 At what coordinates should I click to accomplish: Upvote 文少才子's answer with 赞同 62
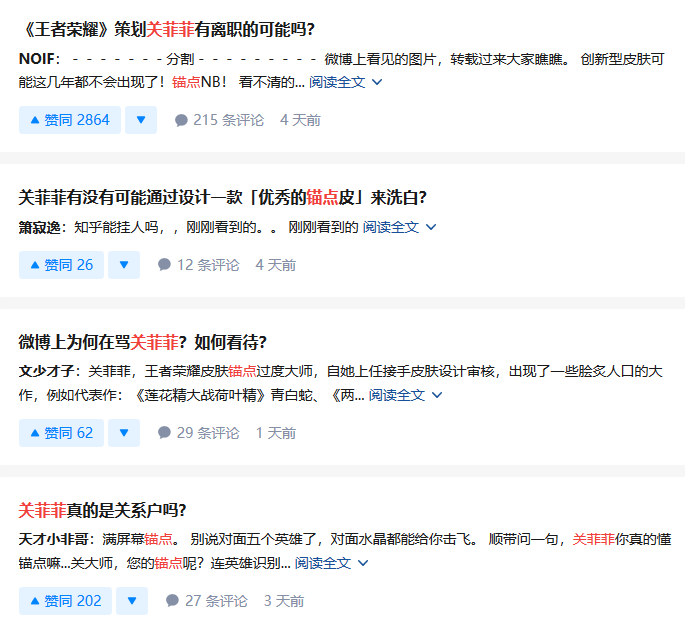pos(62,433)
